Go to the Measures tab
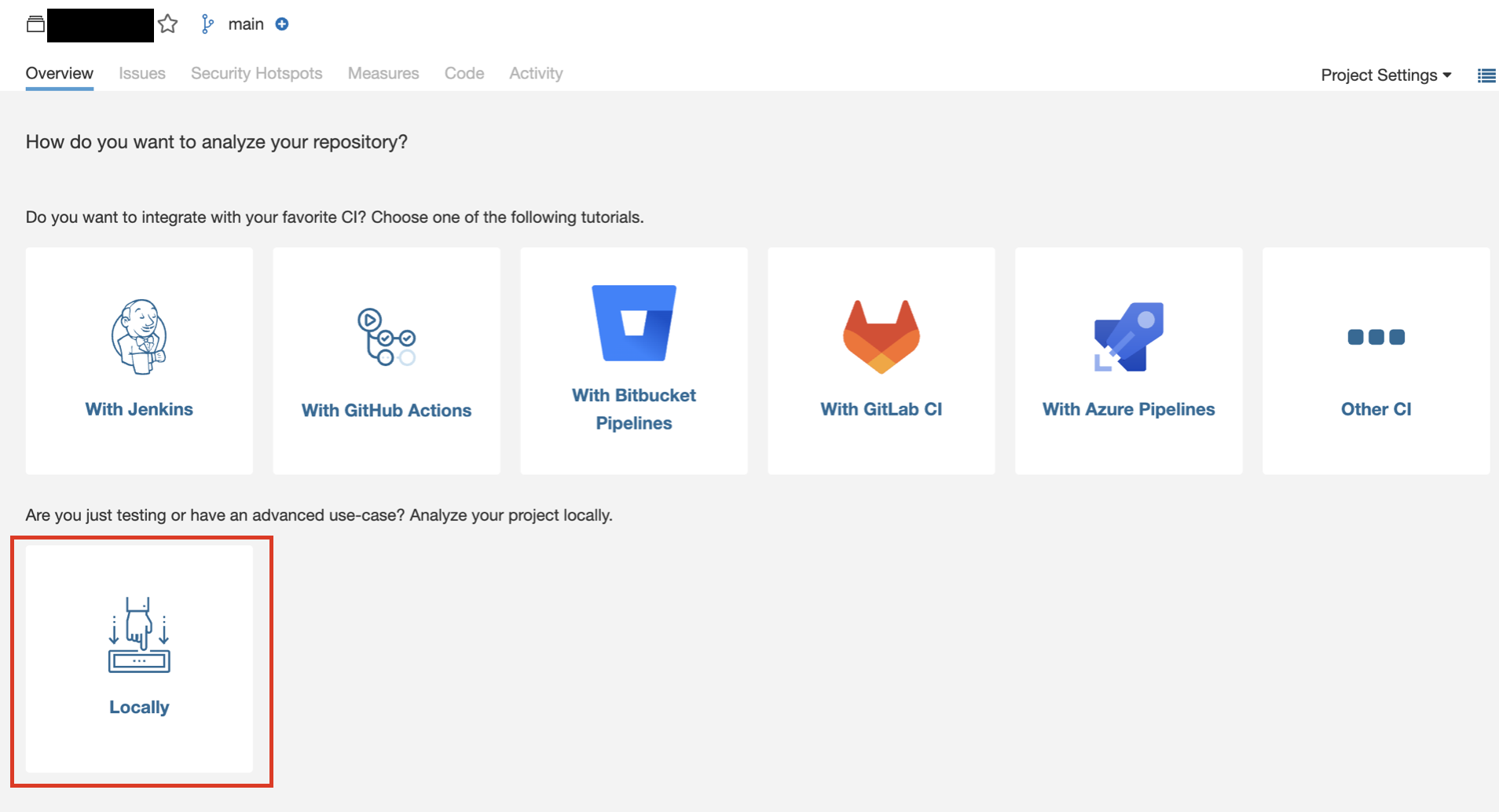This screenshot has height=812, width=1499. pos(383,73)
